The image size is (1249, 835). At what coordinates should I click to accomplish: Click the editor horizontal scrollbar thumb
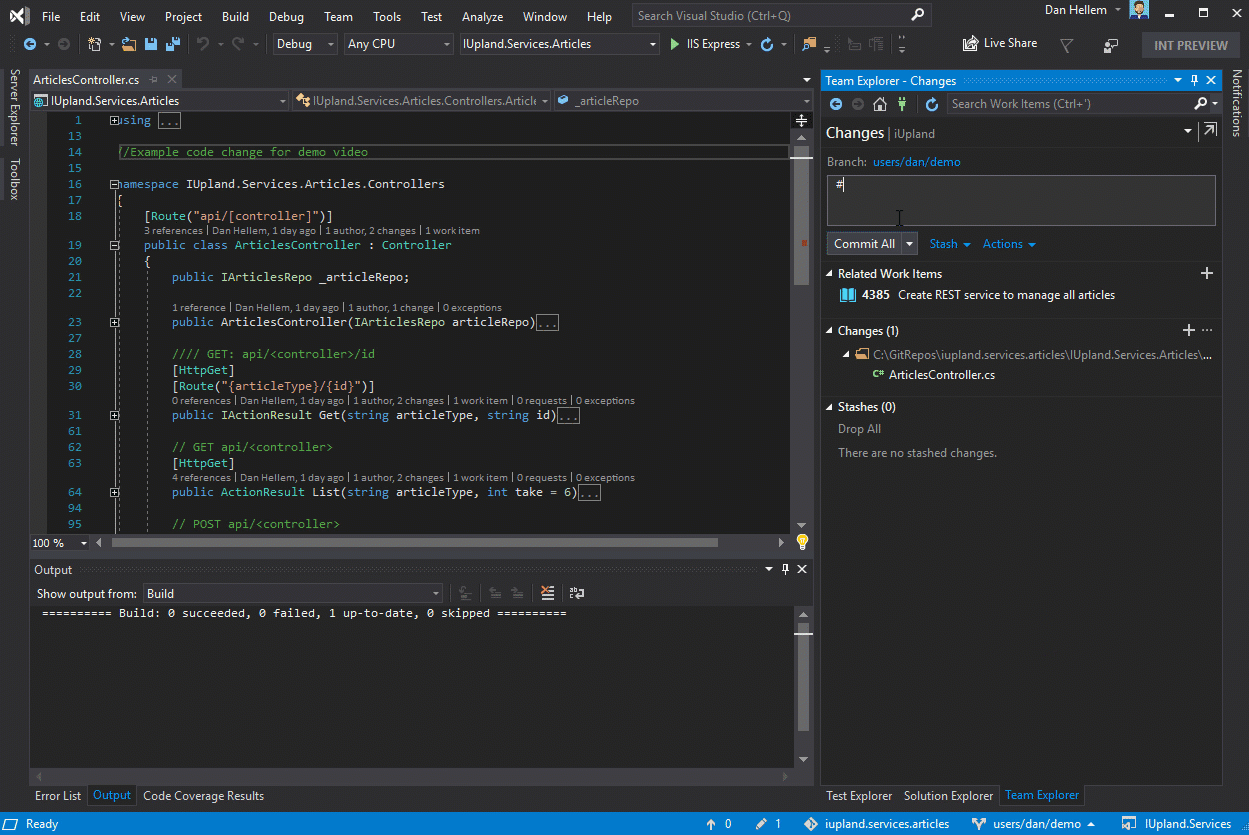[415, 543]
